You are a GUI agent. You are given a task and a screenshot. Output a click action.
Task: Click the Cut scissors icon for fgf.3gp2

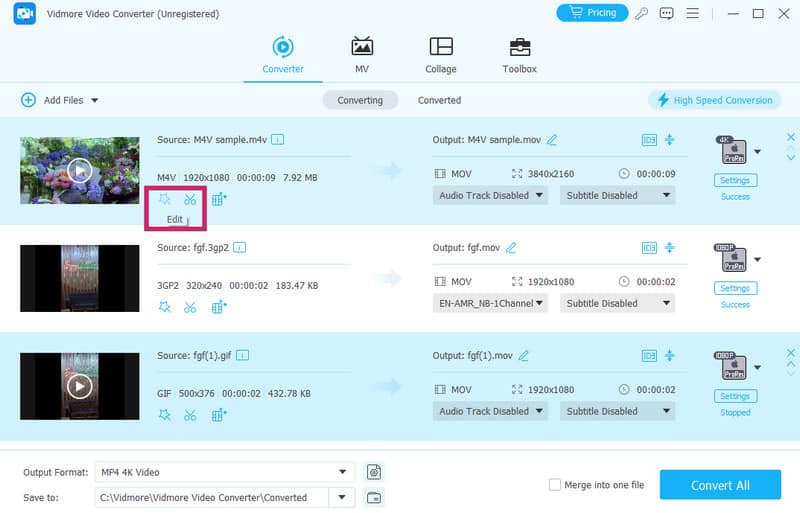[190, 307]
